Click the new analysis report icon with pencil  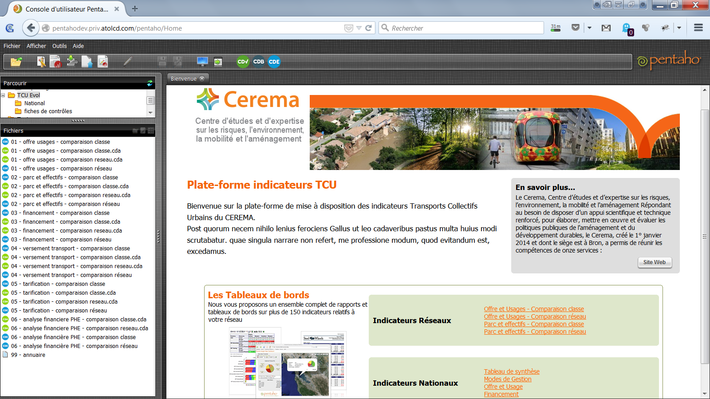coord(41,62)
